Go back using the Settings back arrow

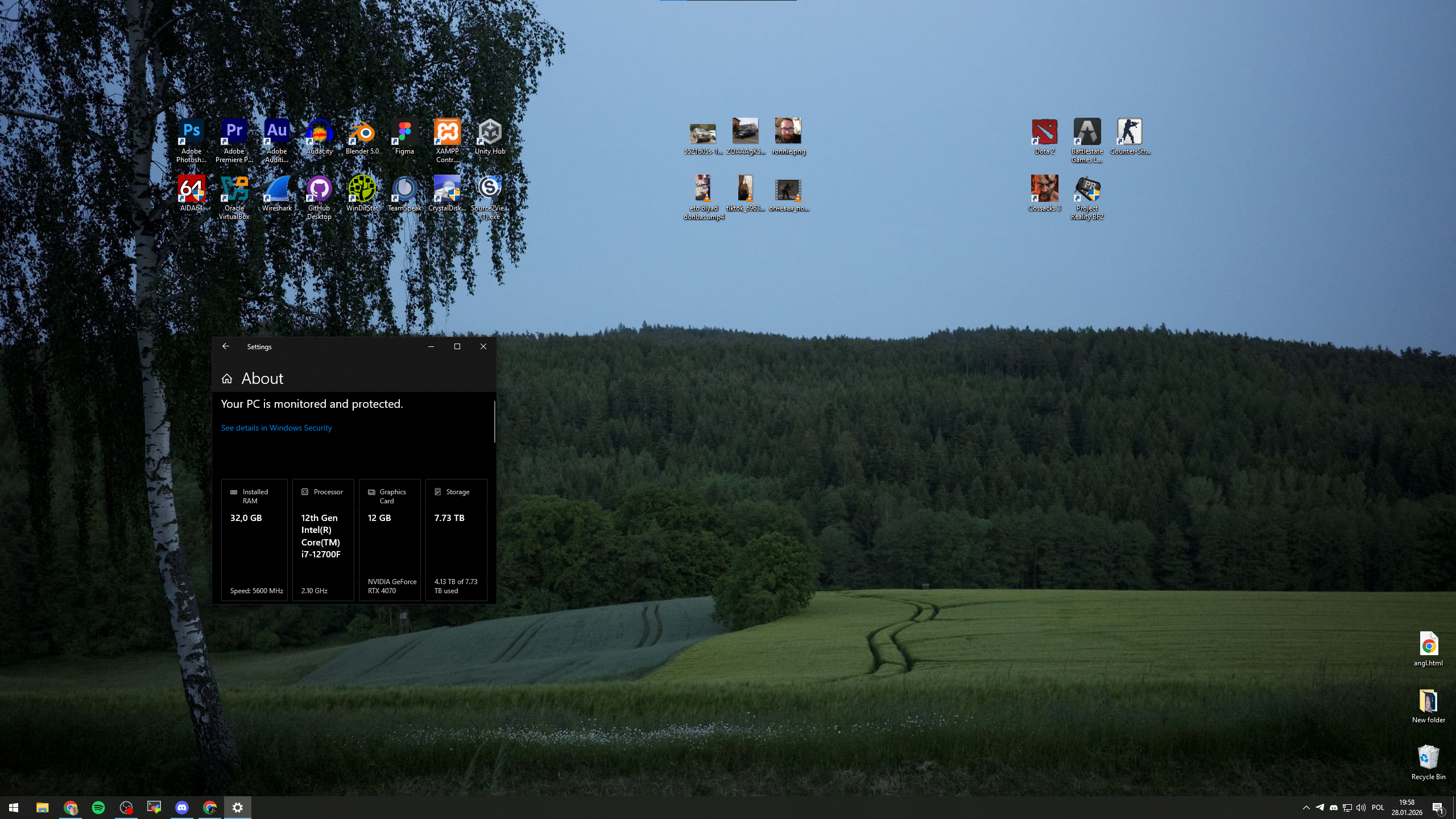(226, 346)
